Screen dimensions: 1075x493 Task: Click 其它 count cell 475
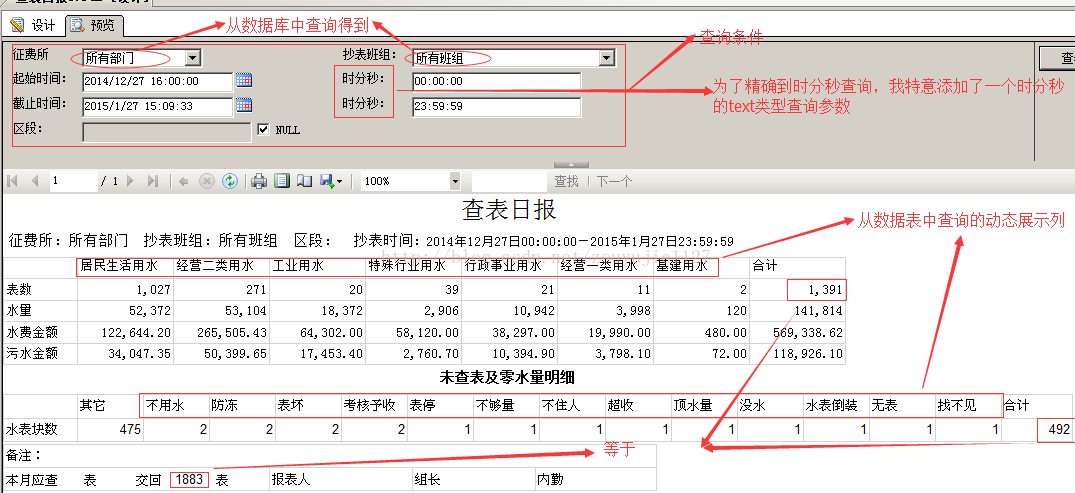[130, 430]
